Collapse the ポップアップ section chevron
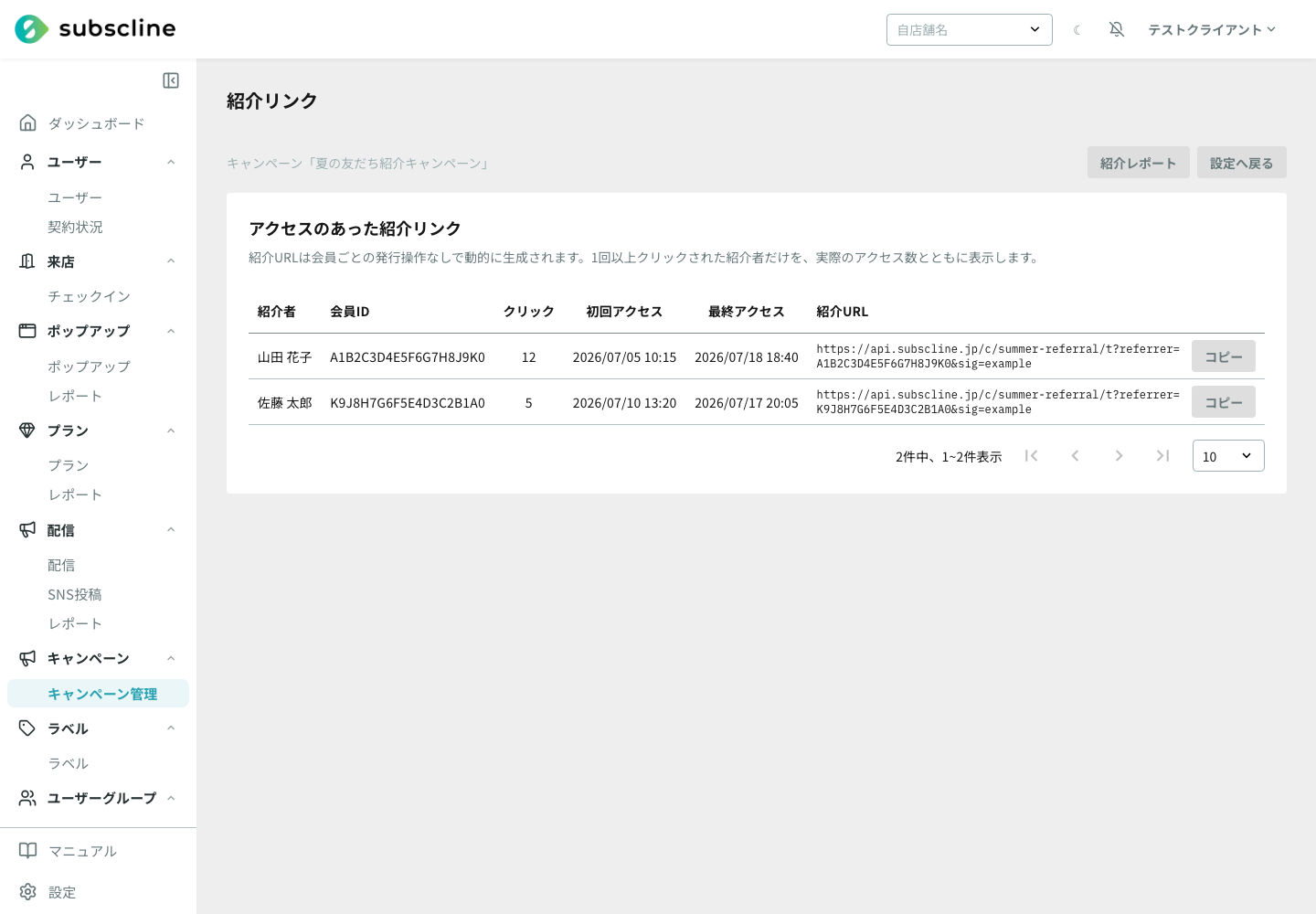The height and width of the screenshot is (914, 1316). click(x=171, y=331)
